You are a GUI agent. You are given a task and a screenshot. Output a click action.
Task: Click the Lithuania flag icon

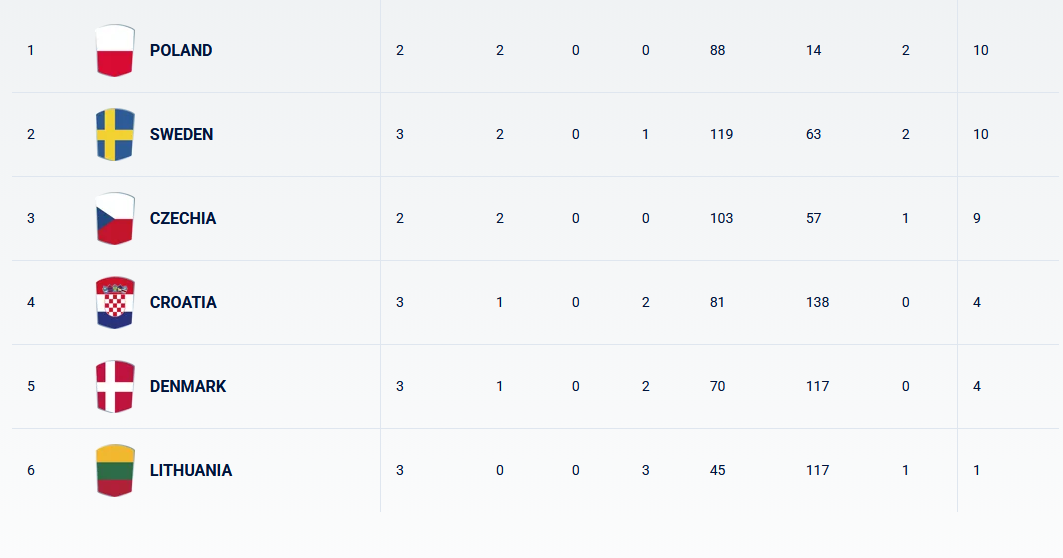[114, 470]
